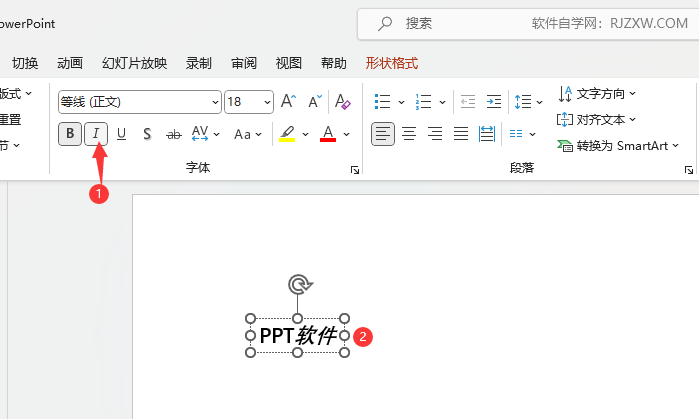Open bullet list style dropdown arrow
699x419 pixels.
click(401, 102)
